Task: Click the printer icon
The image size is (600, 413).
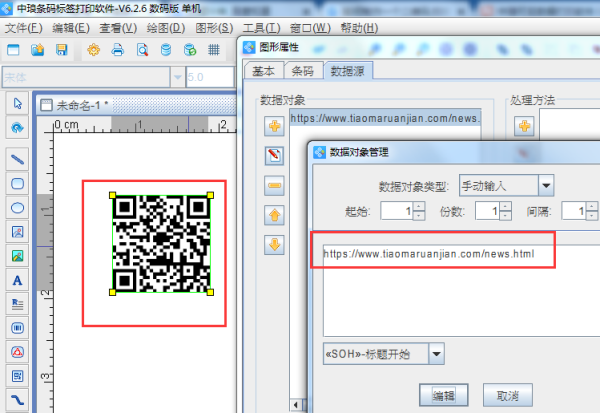Action: 118,50
